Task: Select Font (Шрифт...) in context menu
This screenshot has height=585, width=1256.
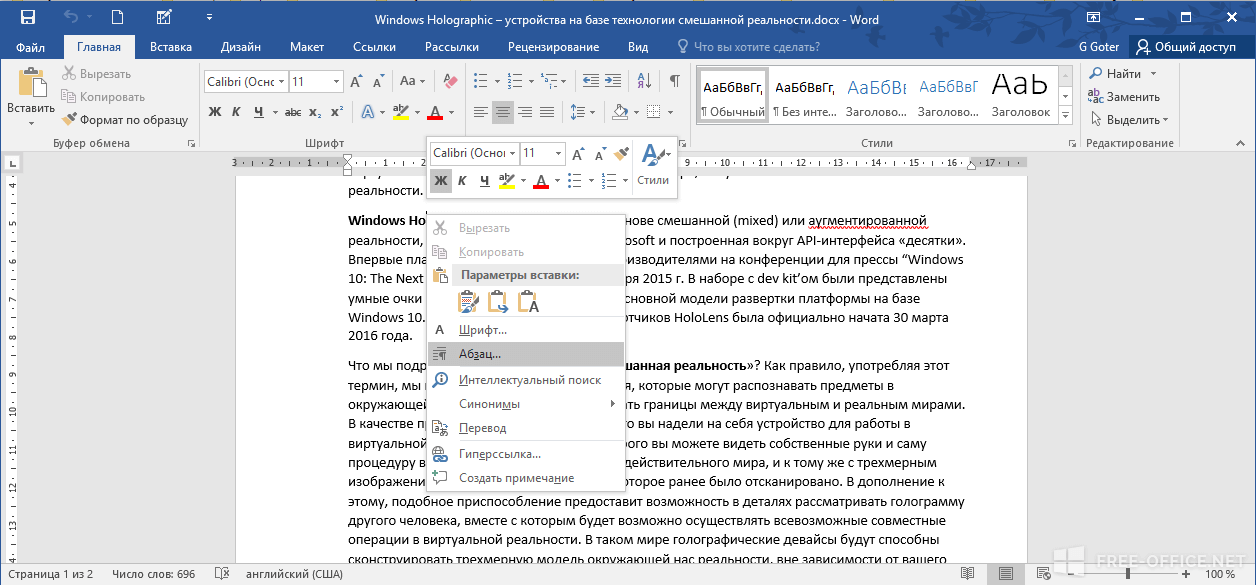Action: coord(526,329)
